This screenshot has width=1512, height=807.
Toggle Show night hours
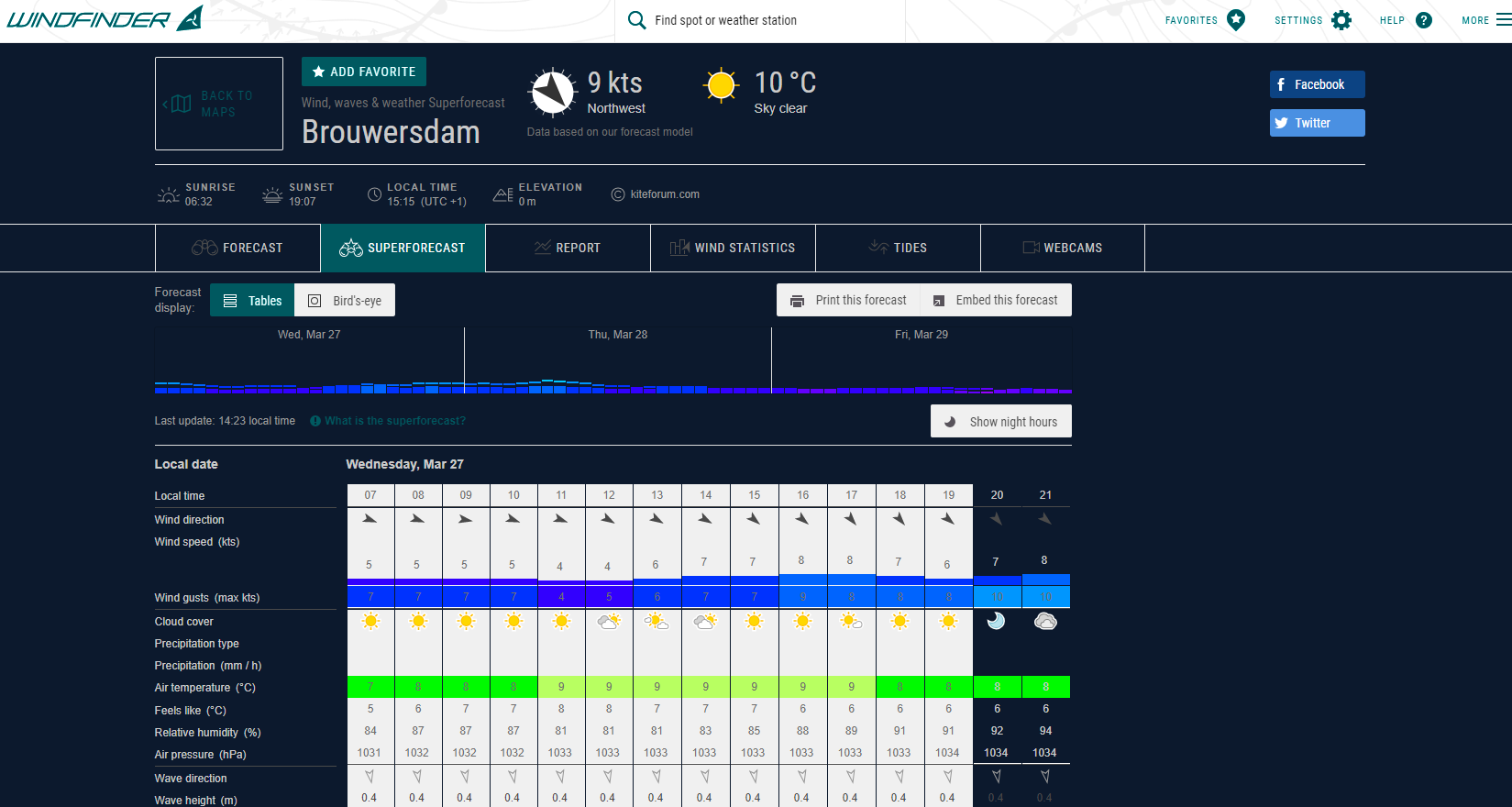tap(1001, 421)
